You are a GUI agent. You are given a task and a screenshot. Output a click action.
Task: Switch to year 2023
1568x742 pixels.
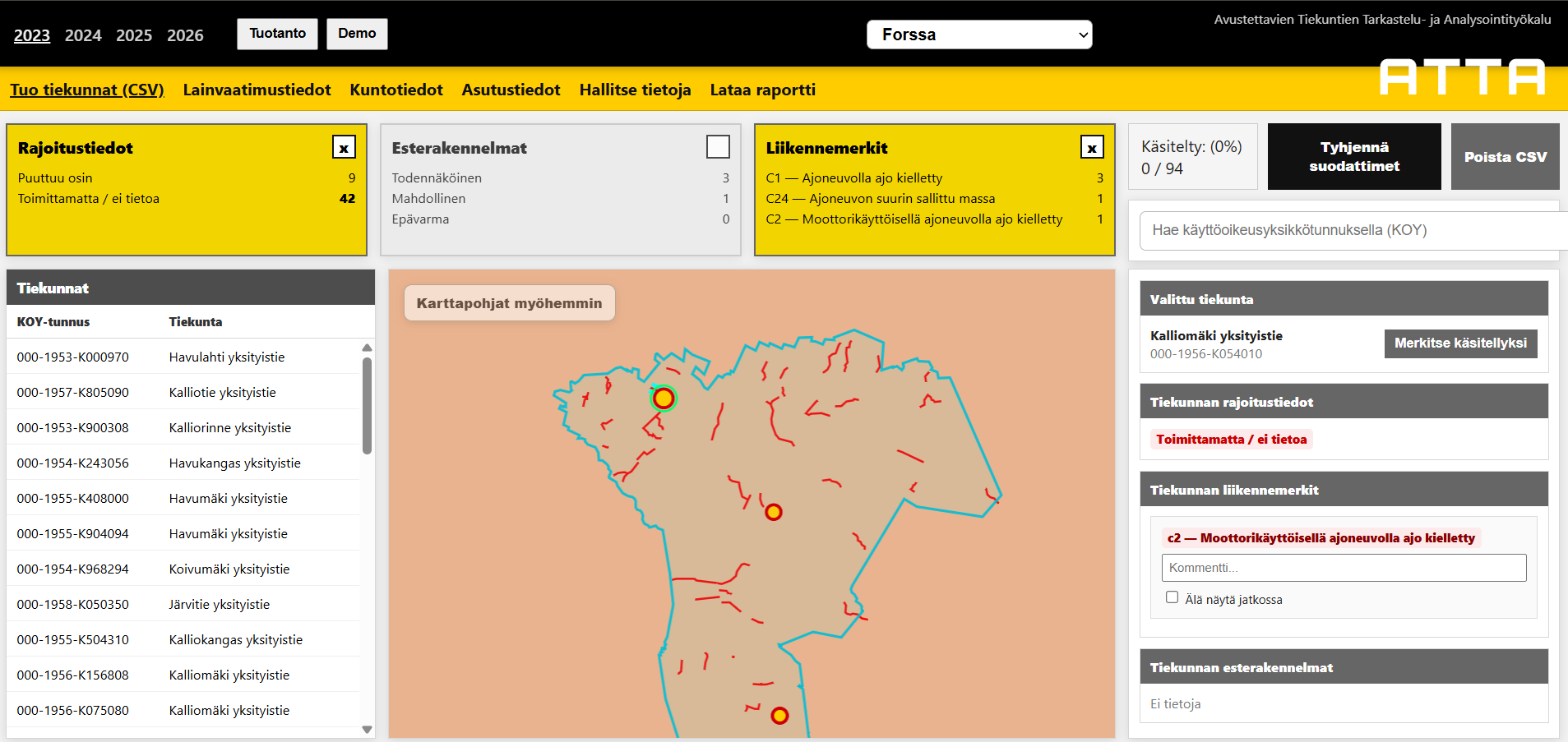click(x=32, y=35)
